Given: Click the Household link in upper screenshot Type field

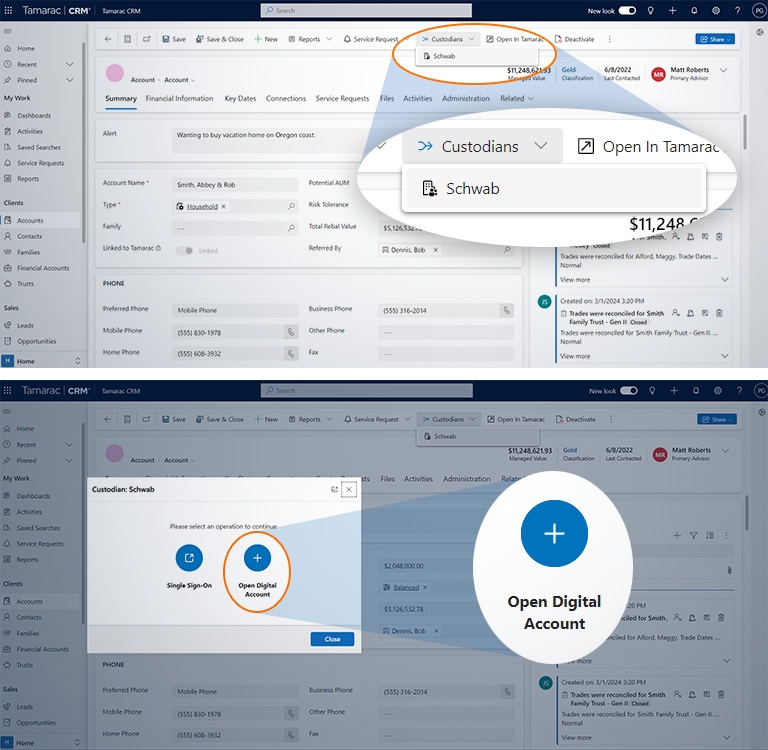Looking at the screenshot, I should point(202,207).
